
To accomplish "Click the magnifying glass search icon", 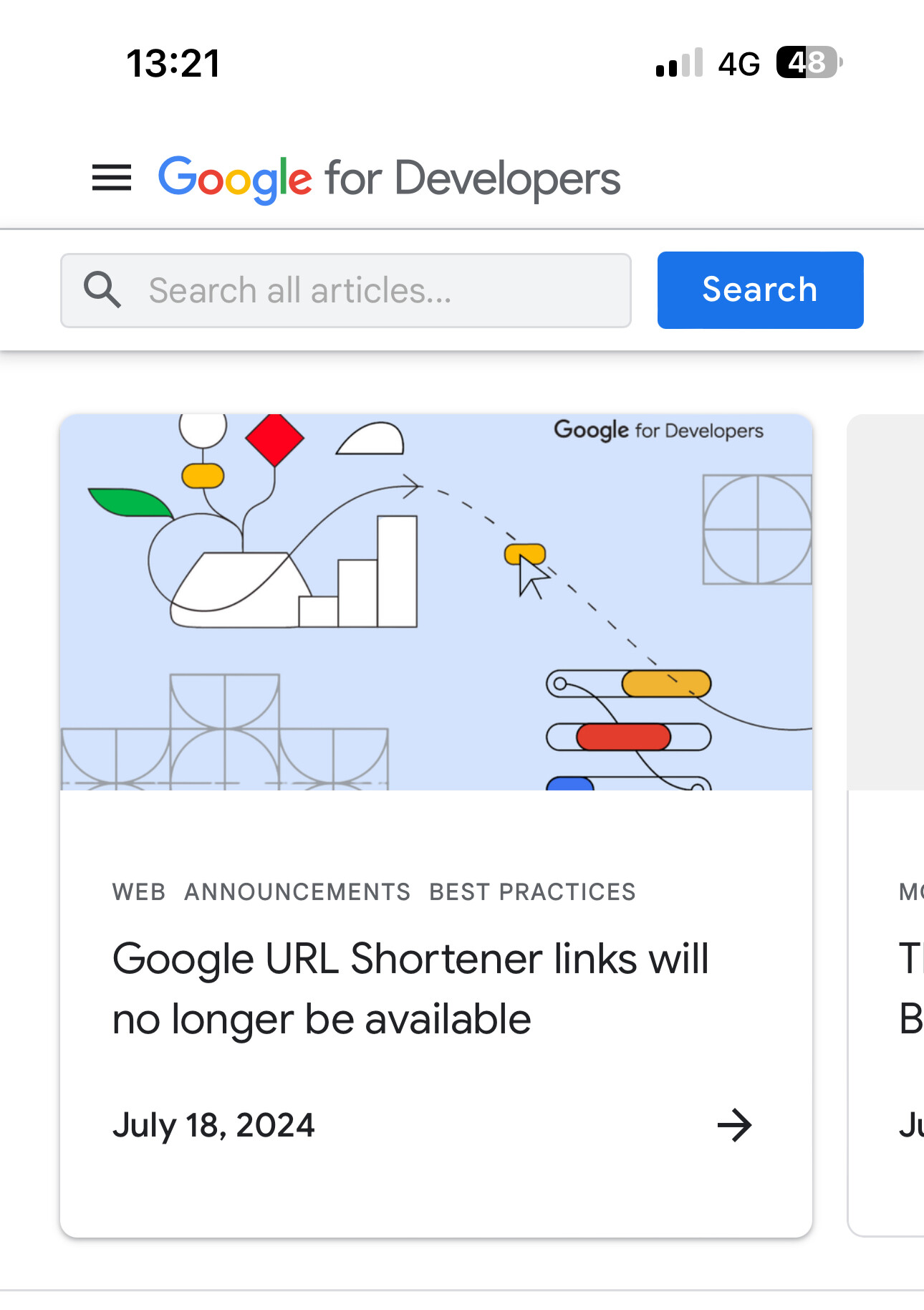I will pos(102,290).
